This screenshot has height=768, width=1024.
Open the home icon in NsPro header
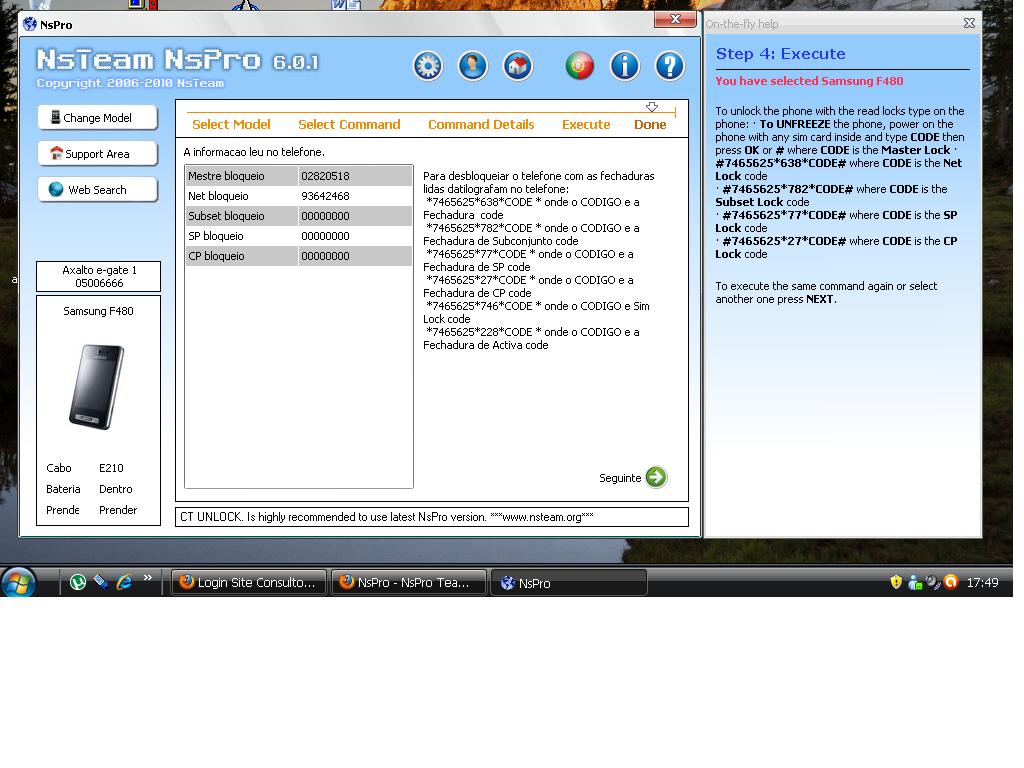(x=518, y=66)
